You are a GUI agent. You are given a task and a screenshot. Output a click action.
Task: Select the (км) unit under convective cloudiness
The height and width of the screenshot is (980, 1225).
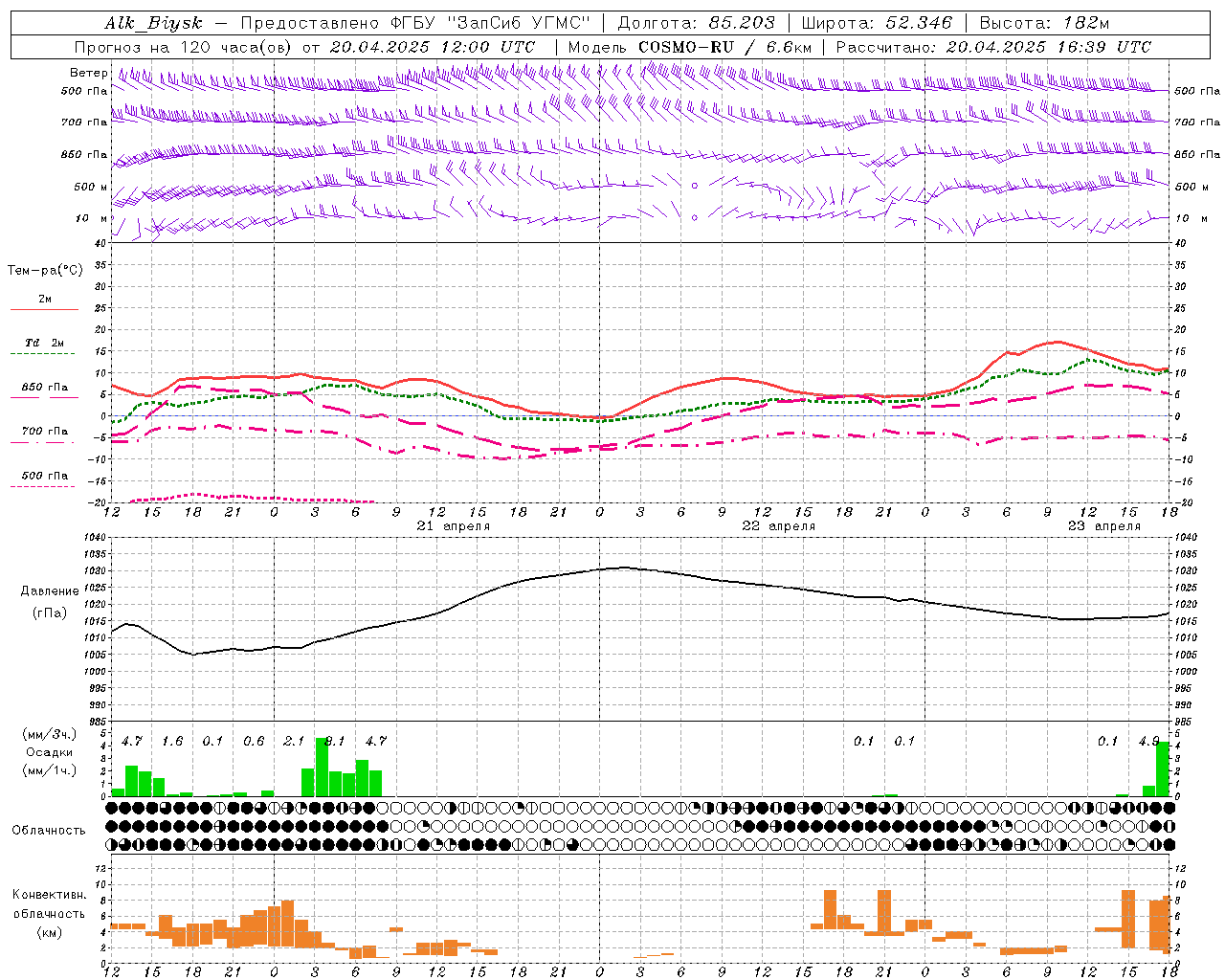point(49,932)
